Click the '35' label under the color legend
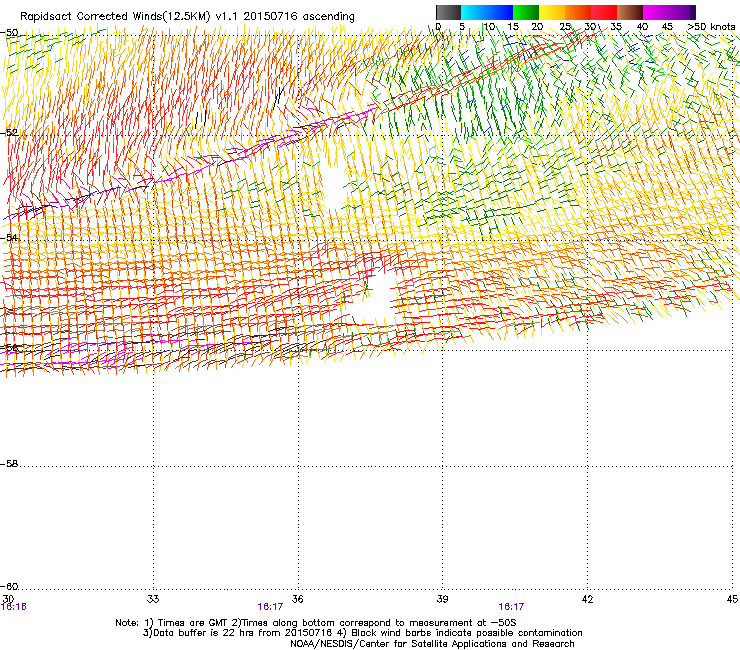Image resolution: width=740 pixels, height=650 pixels. (x=616, y=27)
